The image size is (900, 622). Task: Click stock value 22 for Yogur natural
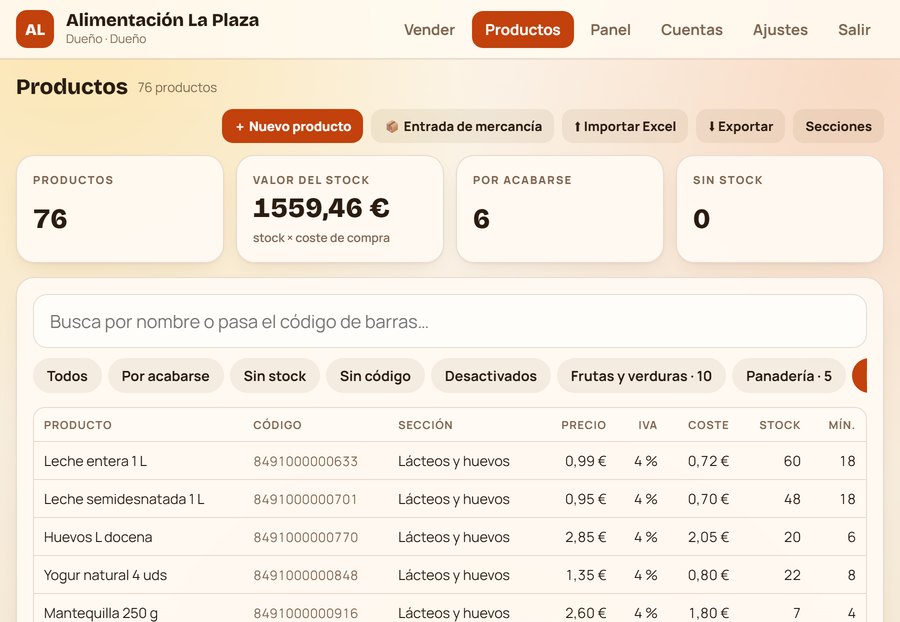792,575
